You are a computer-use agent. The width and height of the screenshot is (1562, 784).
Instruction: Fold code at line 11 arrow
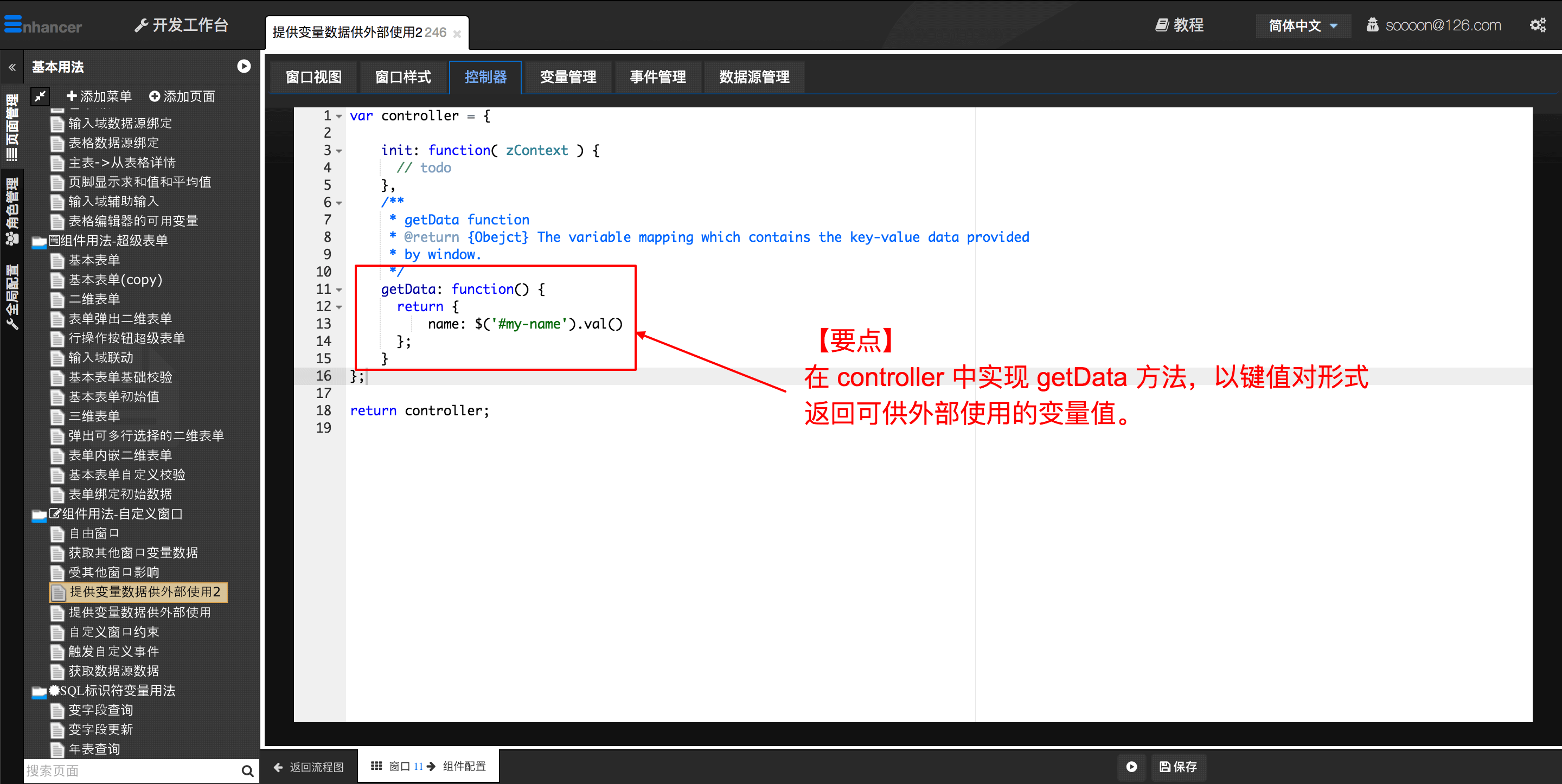click(339, 290)
